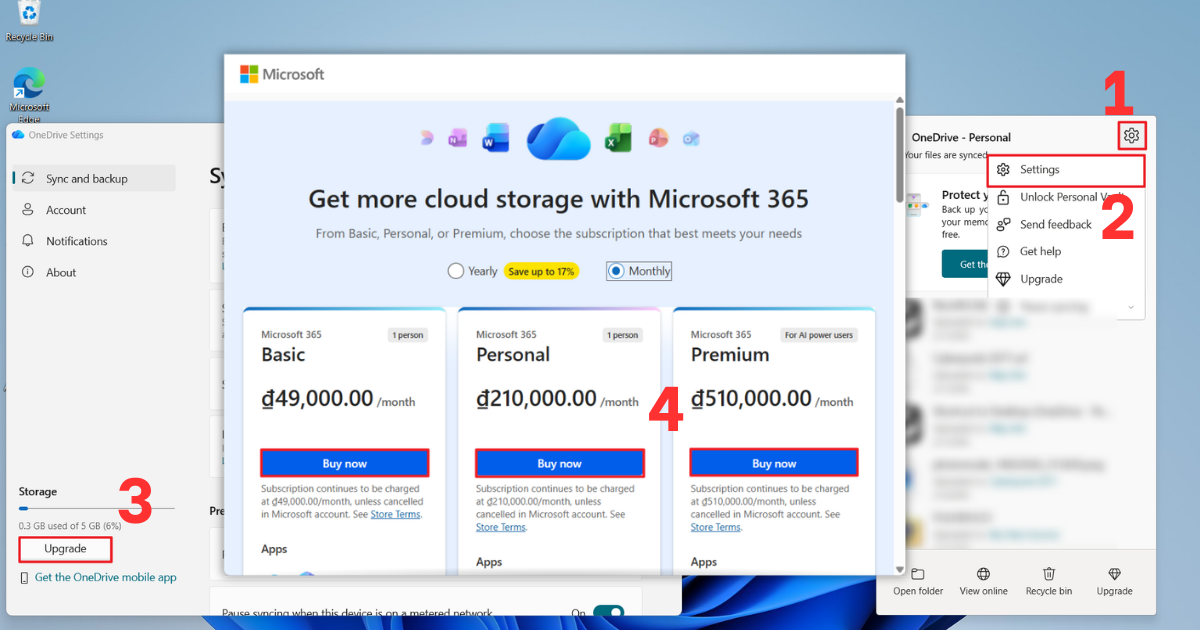
Task: Click Buy now for the Premium plan
Action: point(774,463)
